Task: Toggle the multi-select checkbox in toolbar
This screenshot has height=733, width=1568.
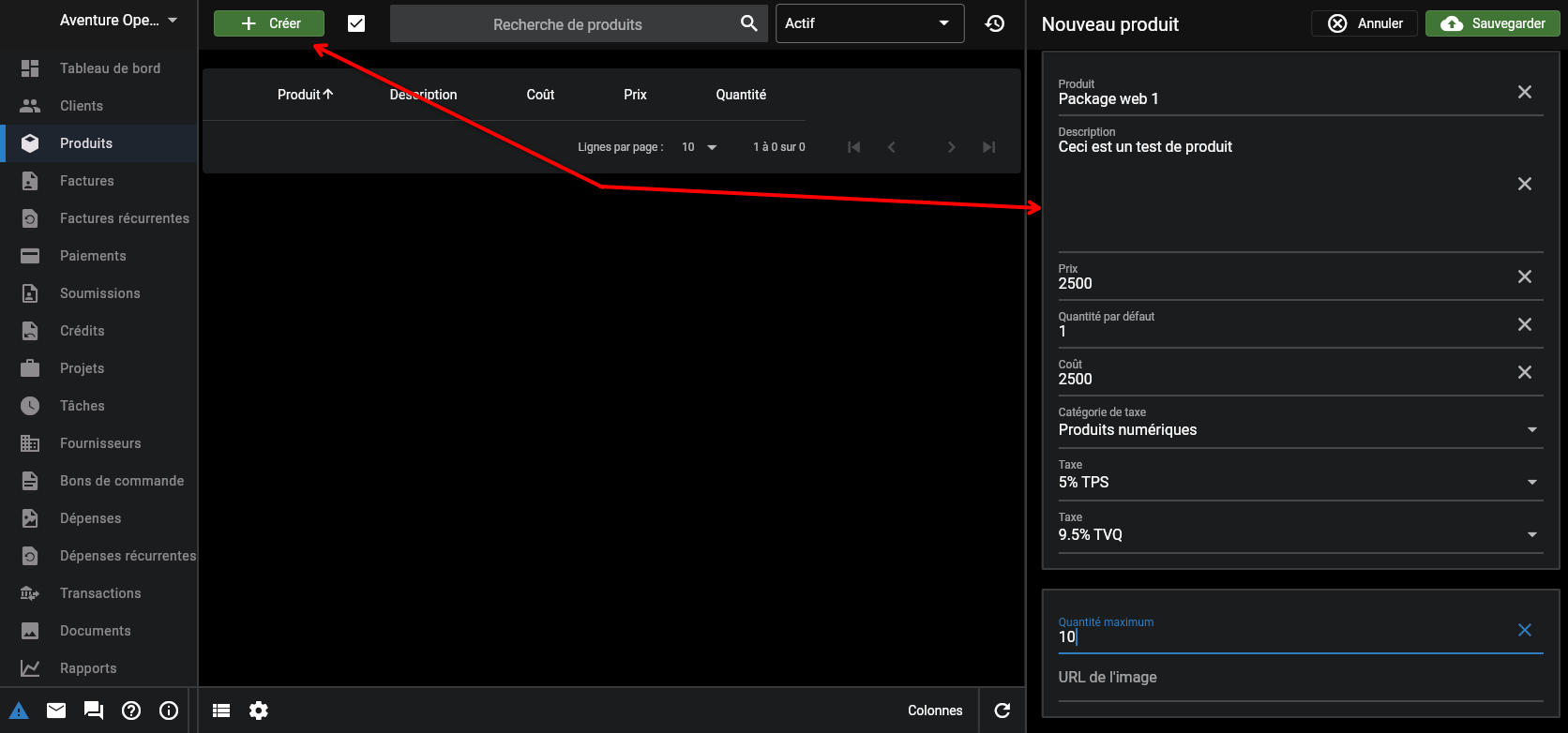Action: 356,23
